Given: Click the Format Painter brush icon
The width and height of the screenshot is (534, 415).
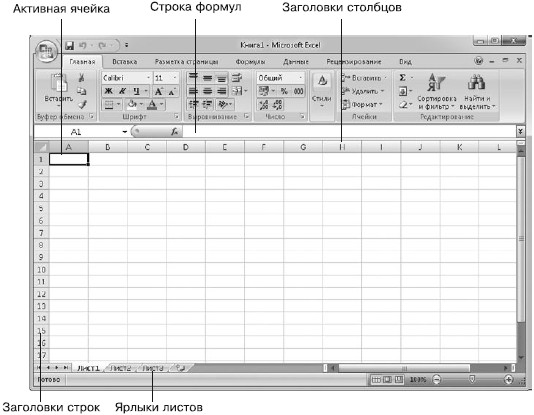Looking at the screenshot, I should tap(82, 105).
